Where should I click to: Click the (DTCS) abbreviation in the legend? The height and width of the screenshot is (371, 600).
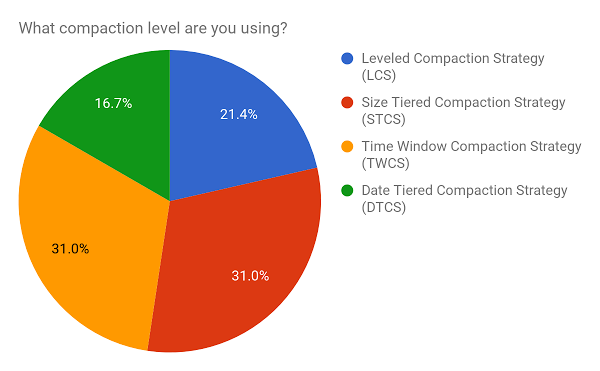[x=383, y=207]
